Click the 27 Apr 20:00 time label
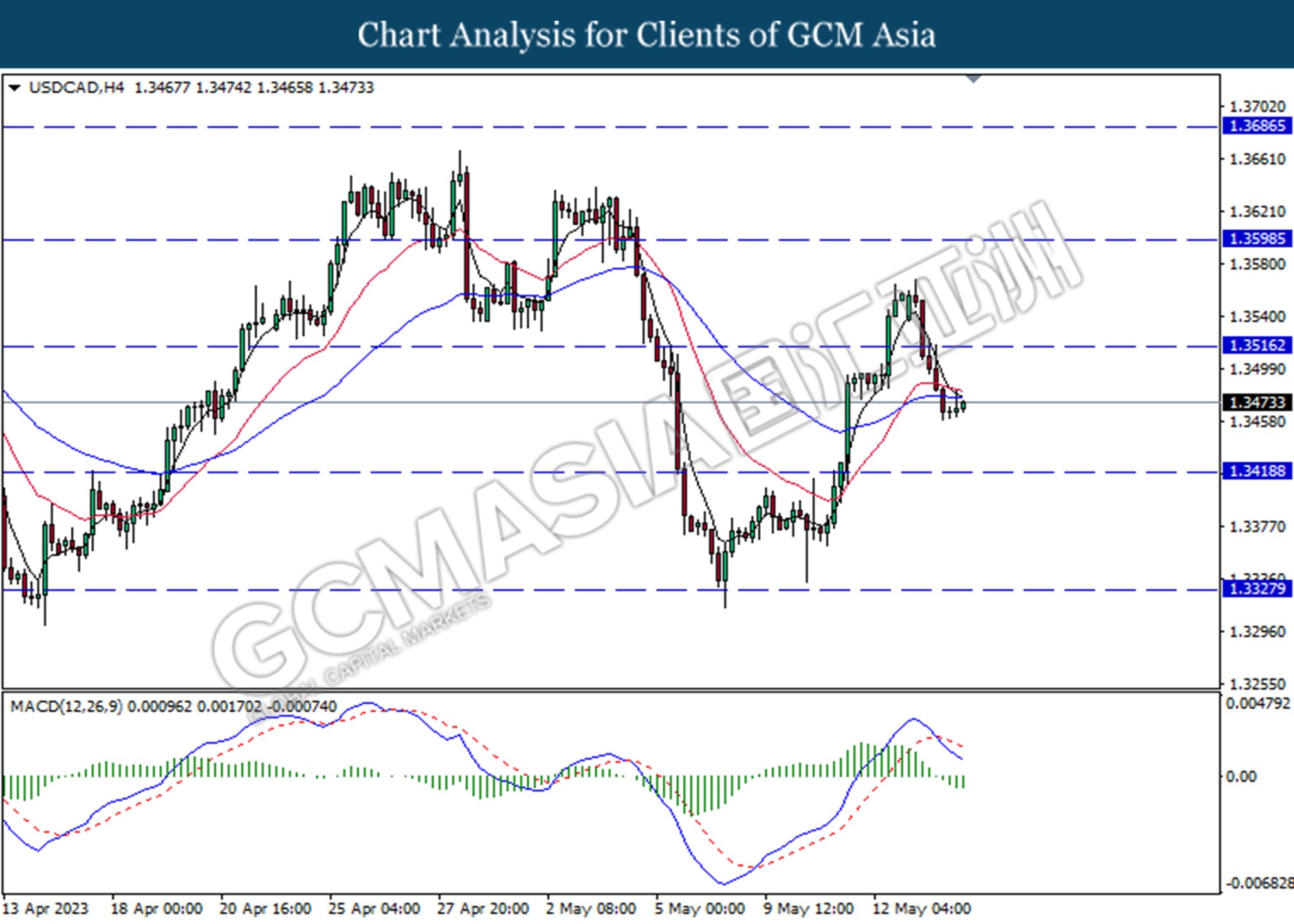Viewport: 1294px width, 924px height. [x=483, y=909]
